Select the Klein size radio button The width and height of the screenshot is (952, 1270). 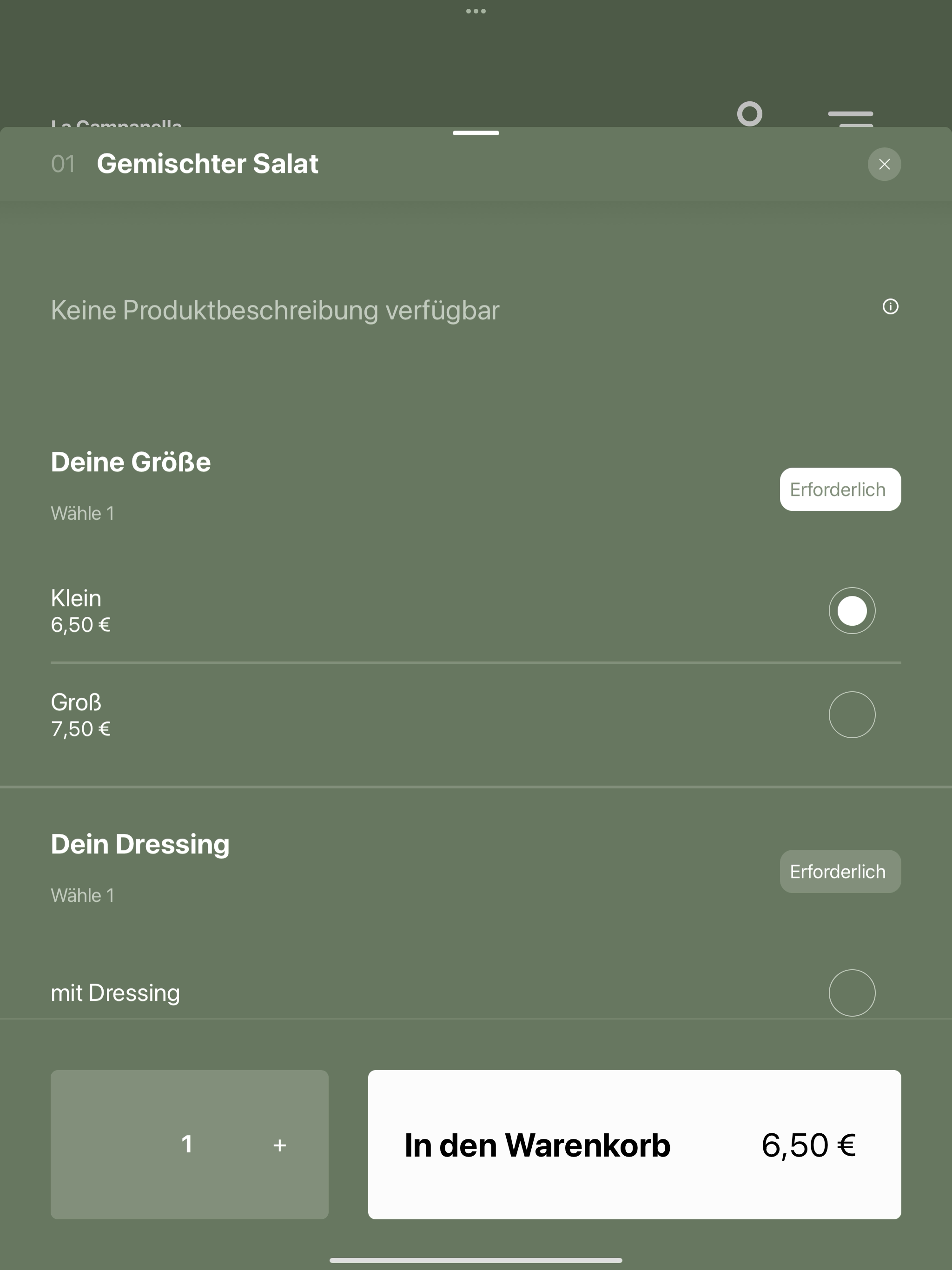coord(852,610)
